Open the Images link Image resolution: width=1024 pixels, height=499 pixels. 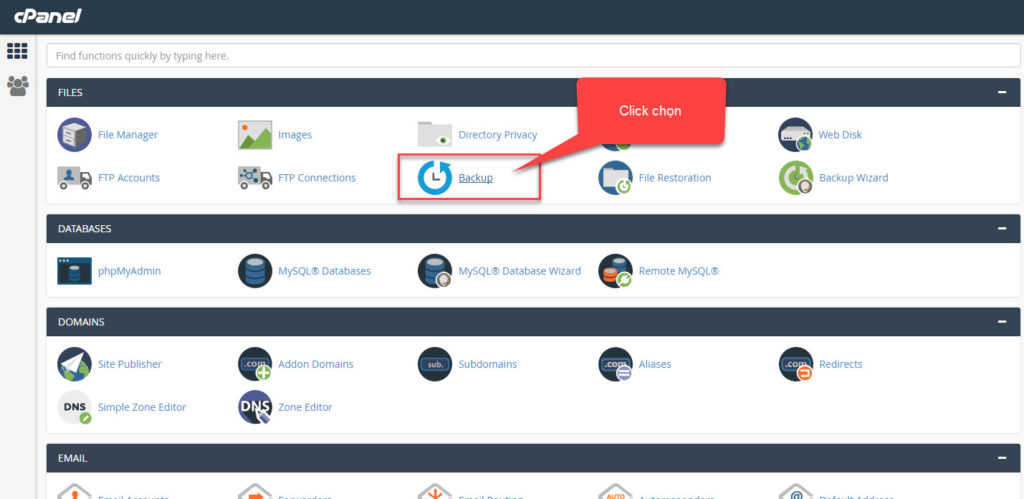295,135
